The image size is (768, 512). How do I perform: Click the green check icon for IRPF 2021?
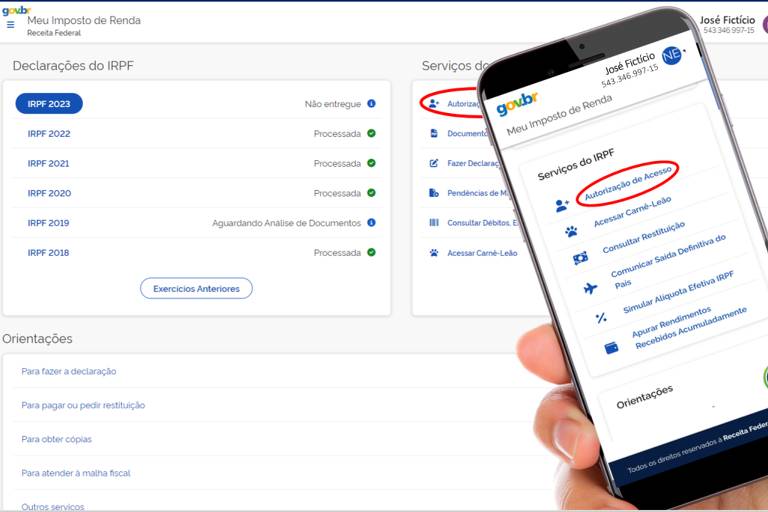(371, 163)
